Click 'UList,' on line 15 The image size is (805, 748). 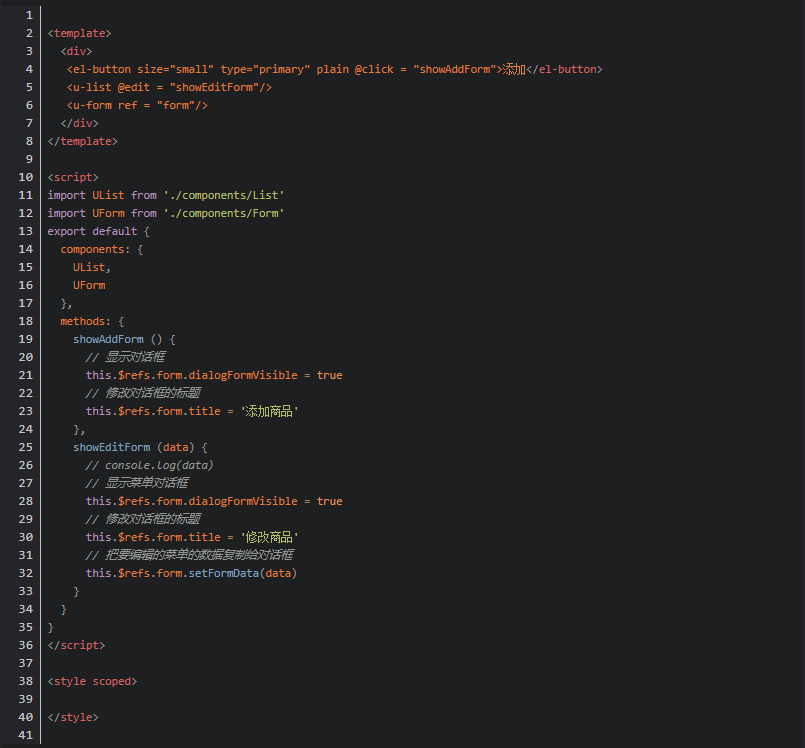click(x=92, y=267)
